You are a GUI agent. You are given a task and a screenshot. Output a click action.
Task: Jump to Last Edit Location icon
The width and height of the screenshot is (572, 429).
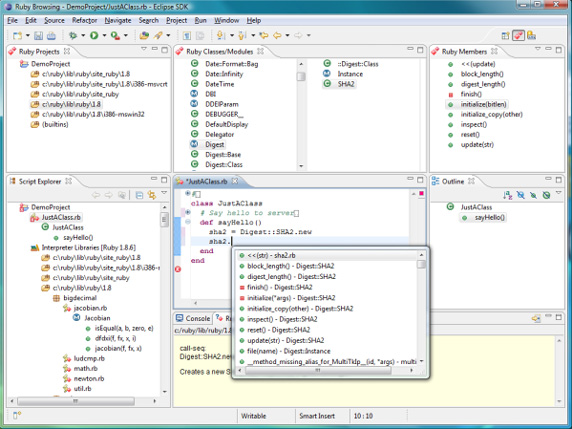tap(263, 35)
